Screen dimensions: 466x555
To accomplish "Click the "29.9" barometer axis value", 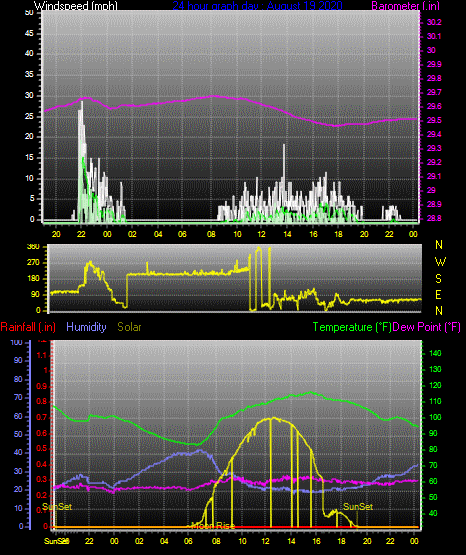I will click(x=434, y=64).
